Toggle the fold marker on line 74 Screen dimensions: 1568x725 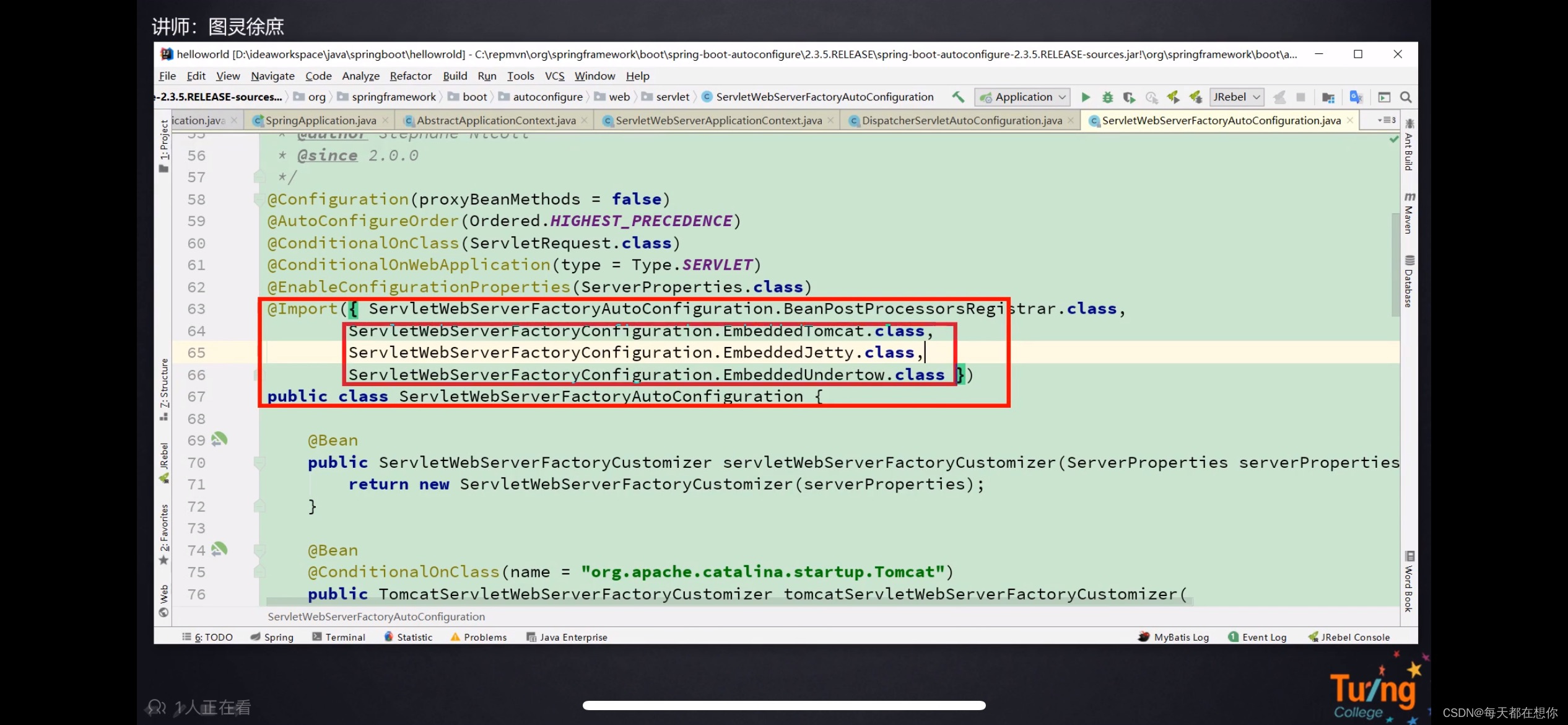259,550
